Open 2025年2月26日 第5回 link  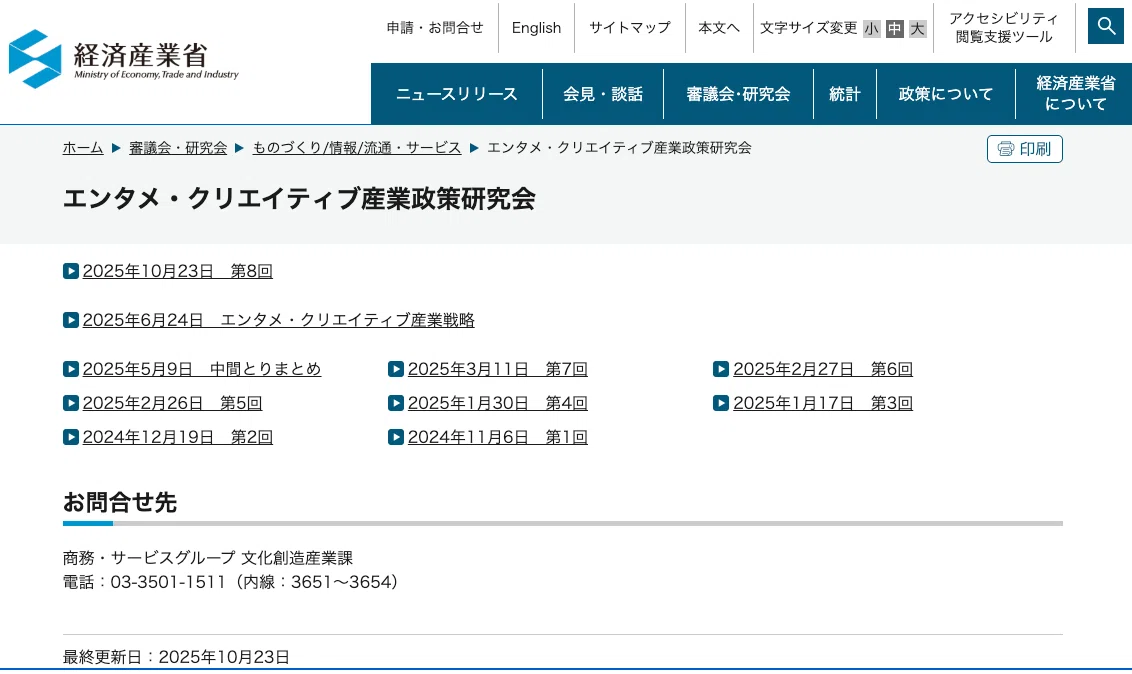tap(172, 403)
